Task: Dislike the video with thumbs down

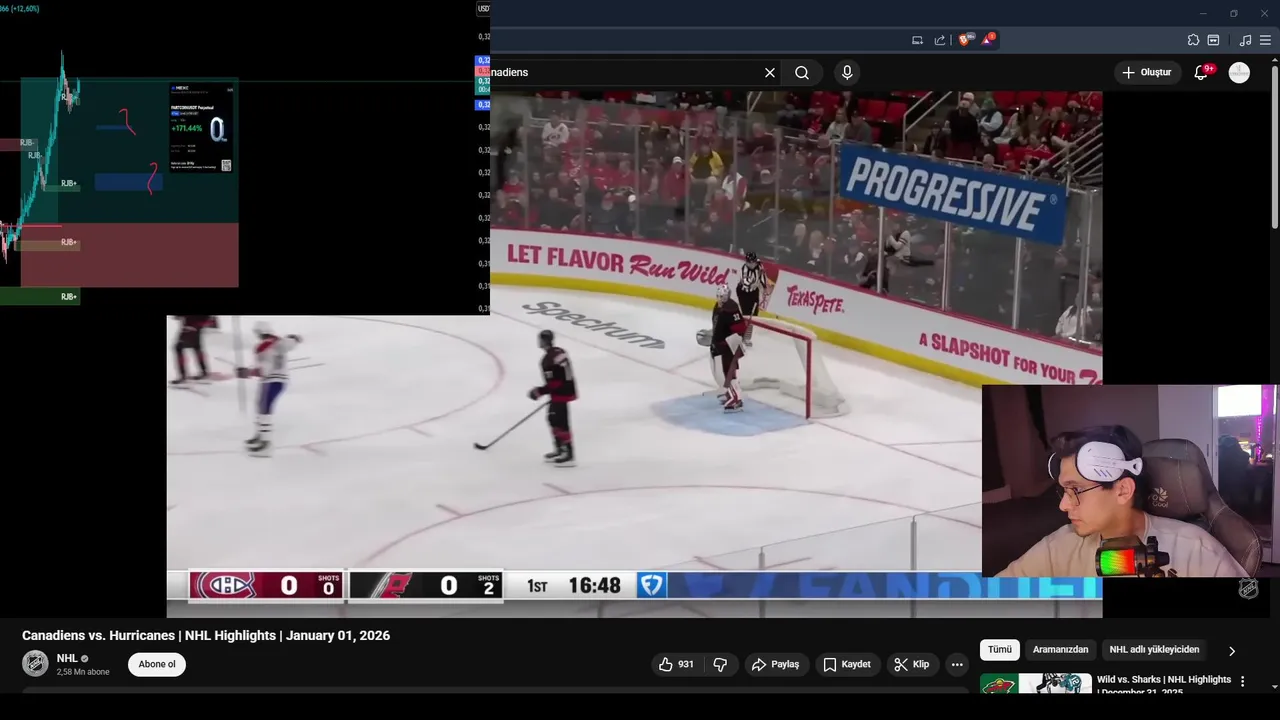Action: pyautogui.click(x=720, y=664)
